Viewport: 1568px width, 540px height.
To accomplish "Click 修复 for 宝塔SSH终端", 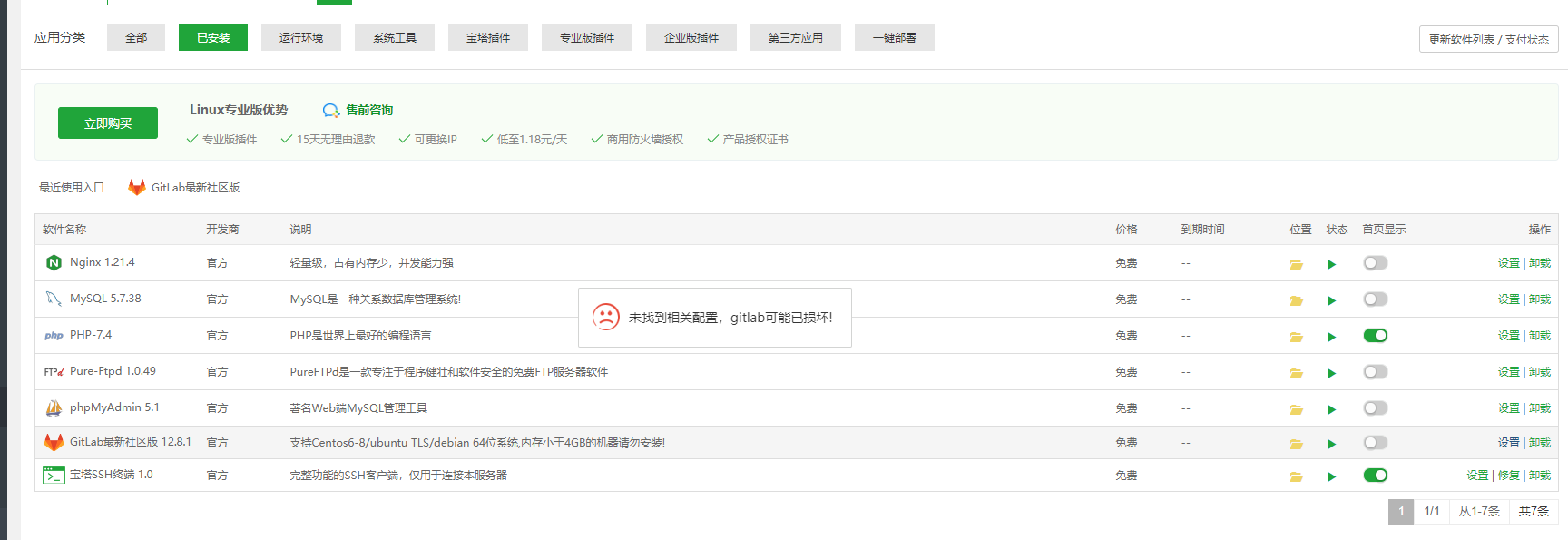I will coord(1509,476).
